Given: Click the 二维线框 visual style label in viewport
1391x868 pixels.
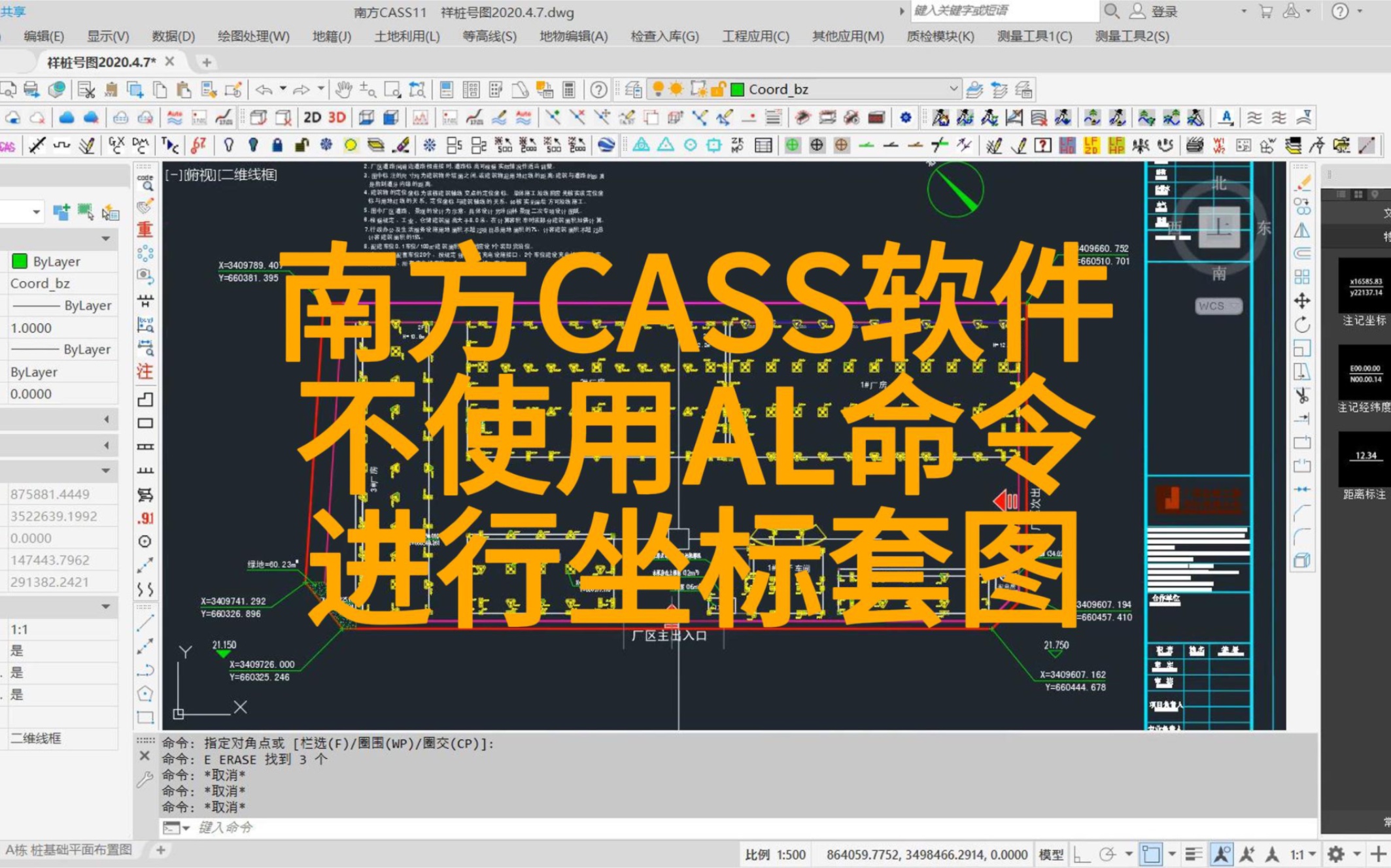Looking at the screenshot, I should (248, 175).
